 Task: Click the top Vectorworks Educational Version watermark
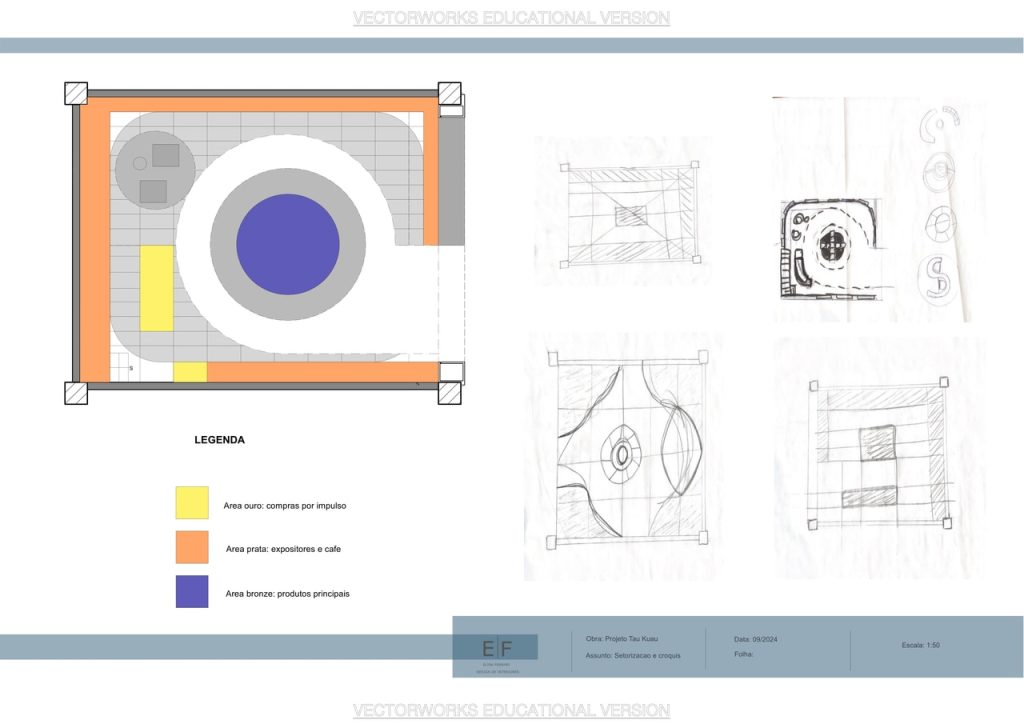[x=511, y=18]
